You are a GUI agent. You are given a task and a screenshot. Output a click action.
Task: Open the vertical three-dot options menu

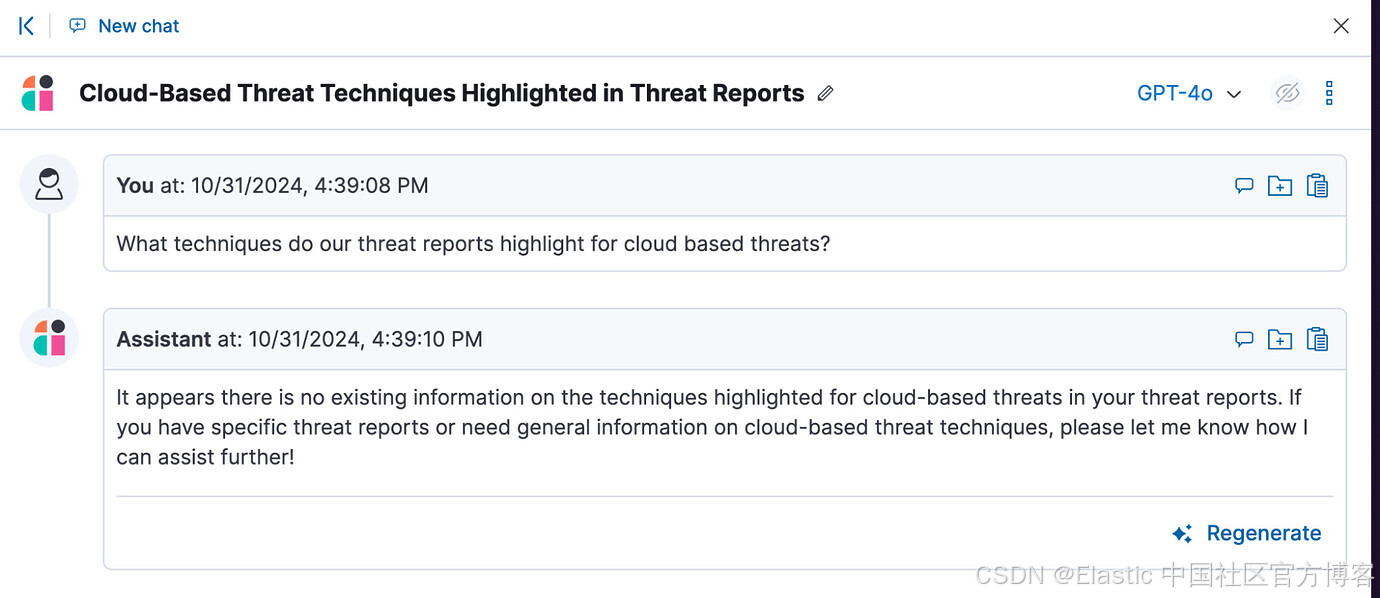point(1329,93)
